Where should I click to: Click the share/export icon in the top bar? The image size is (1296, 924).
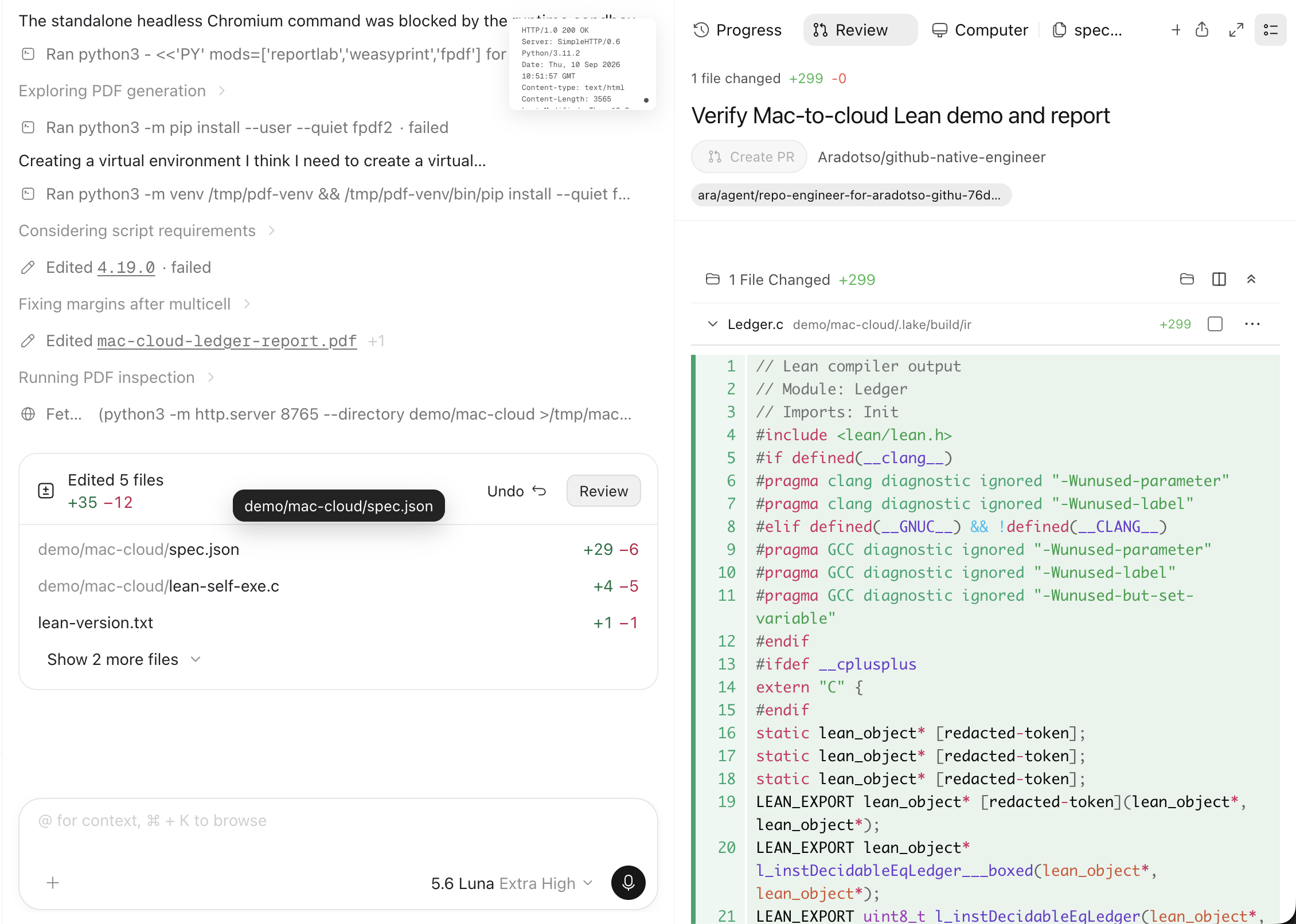point(1202,30)
